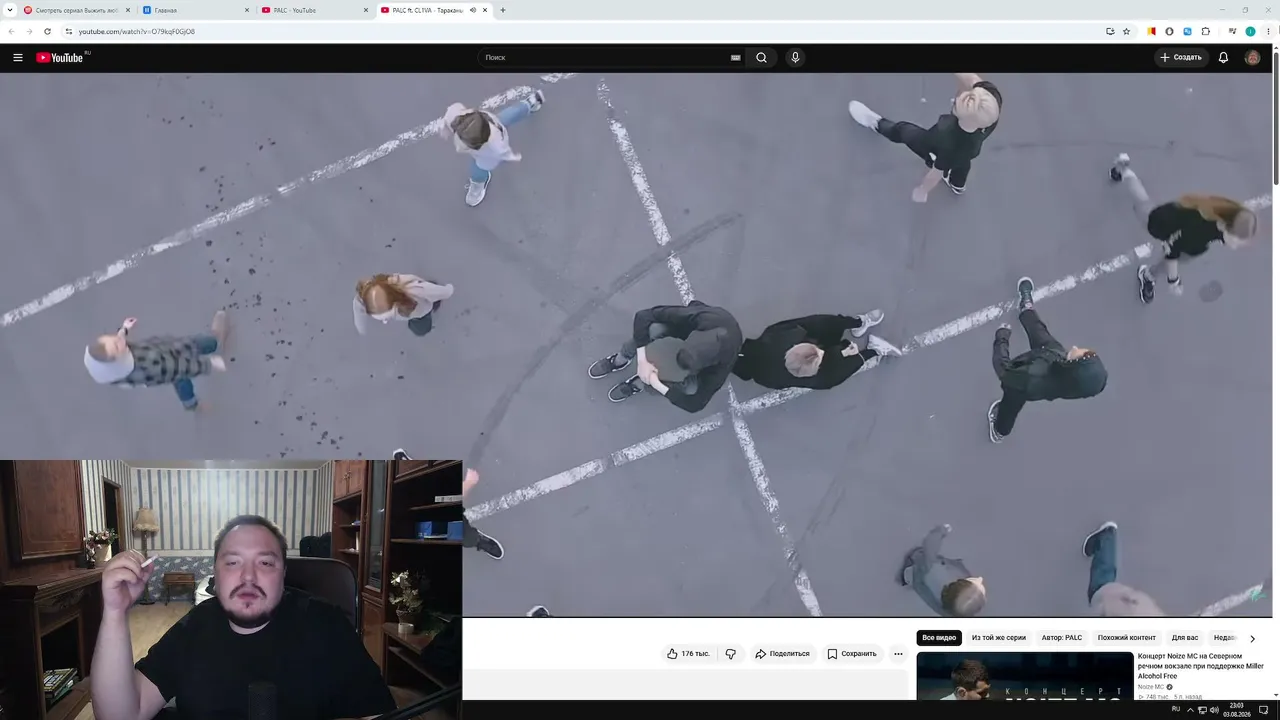Click the blue translate extension icon

(x=1187, y=32)
